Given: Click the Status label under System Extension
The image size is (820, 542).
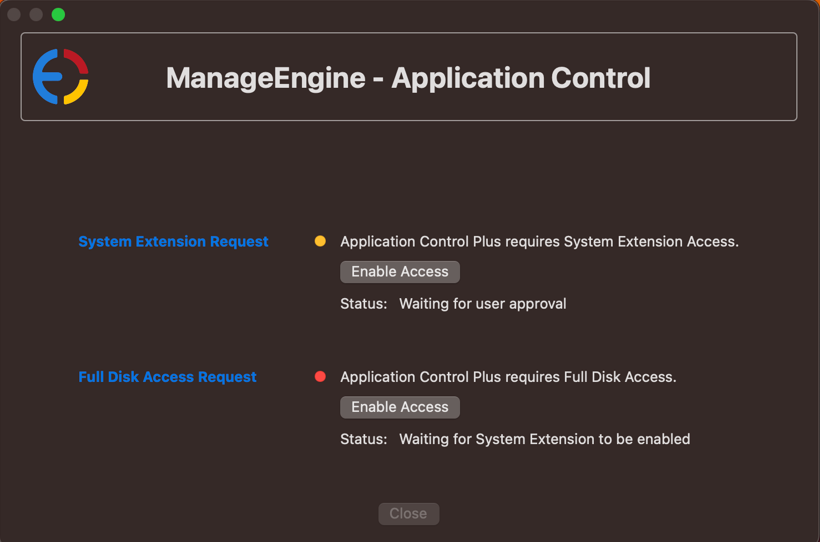Looking at the screenshot, I should tap(363, 303).
